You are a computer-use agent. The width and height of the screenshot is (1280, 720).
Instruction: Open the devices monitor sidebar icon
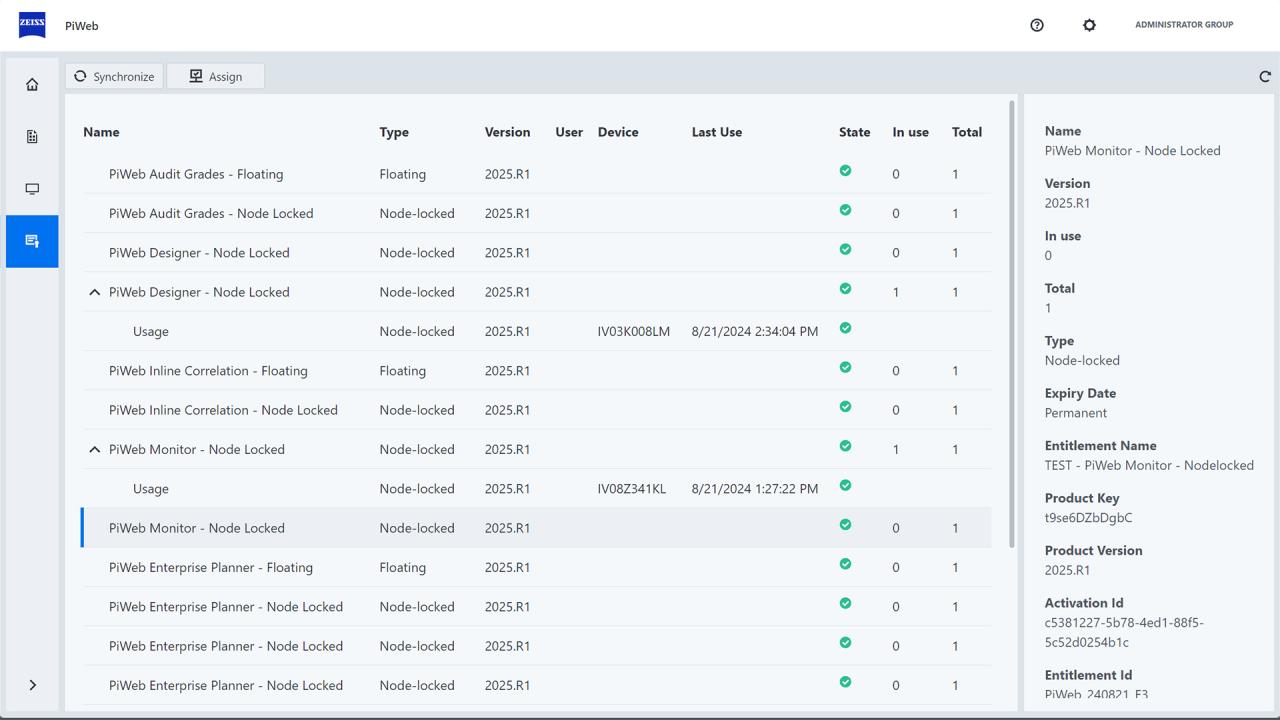pos(32,189)
